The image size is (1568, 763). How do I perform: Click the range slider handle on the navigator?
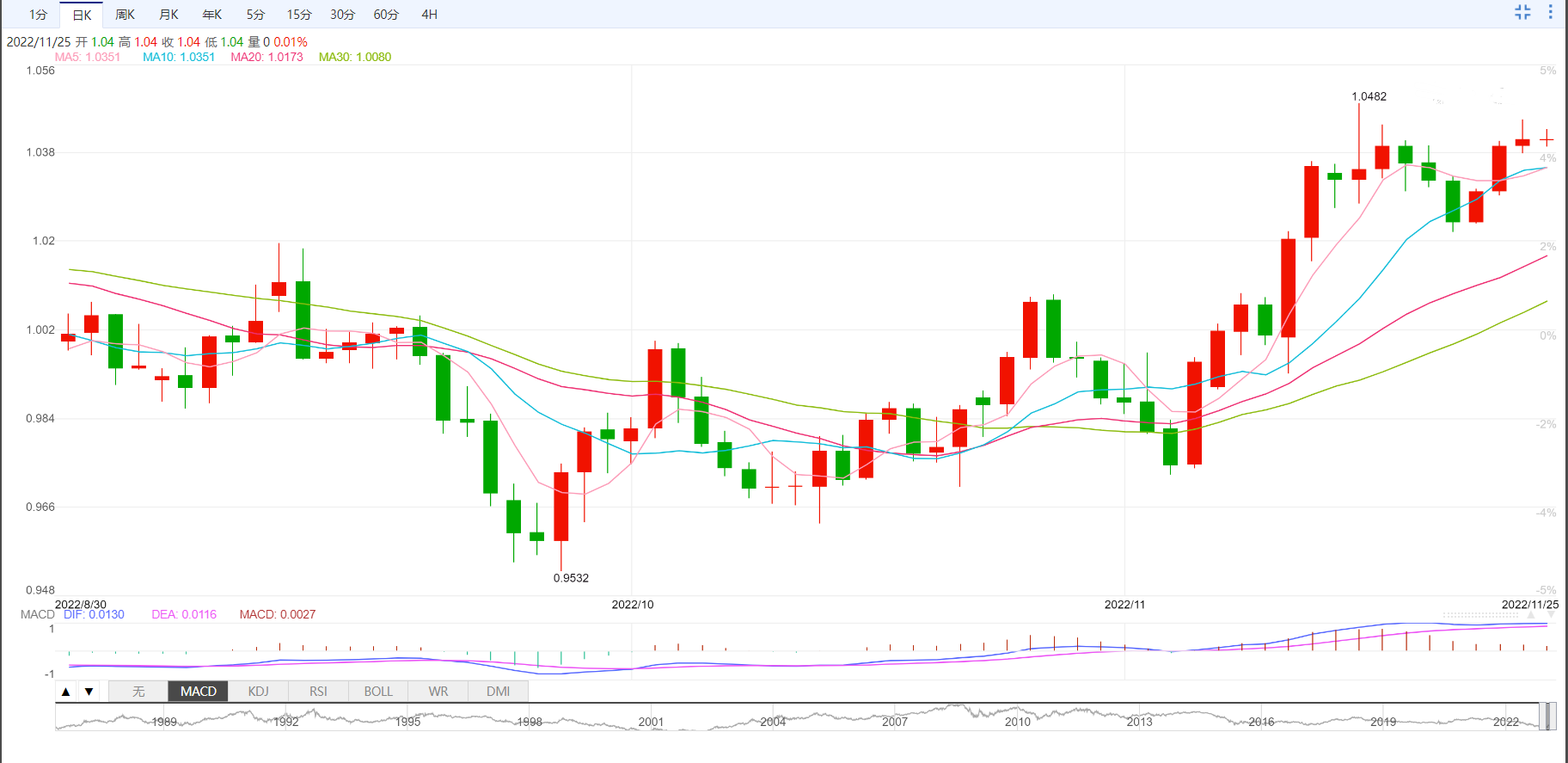[x=1547, y=717]
